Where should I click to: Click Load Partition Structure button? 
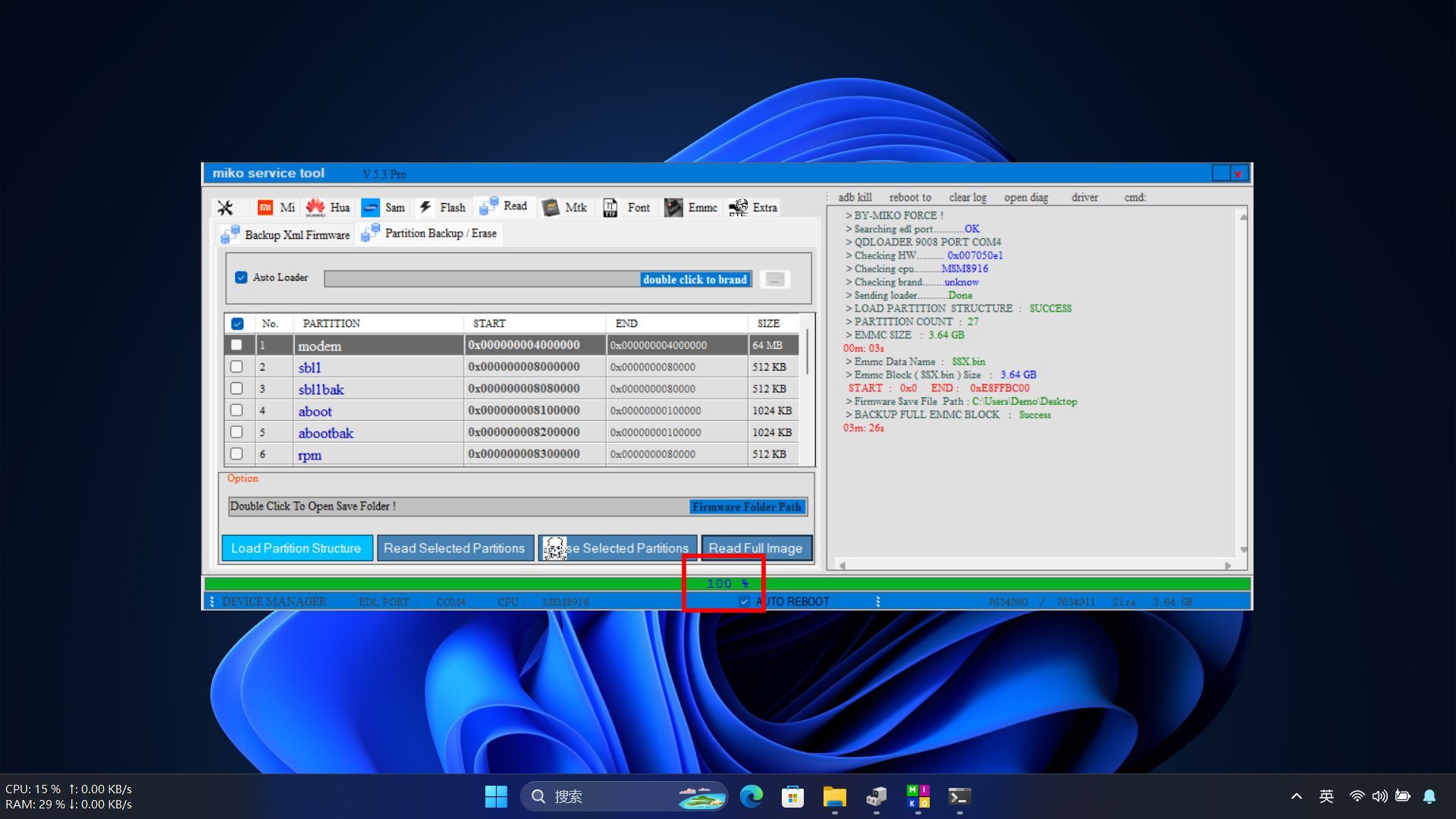pos(296,548)
